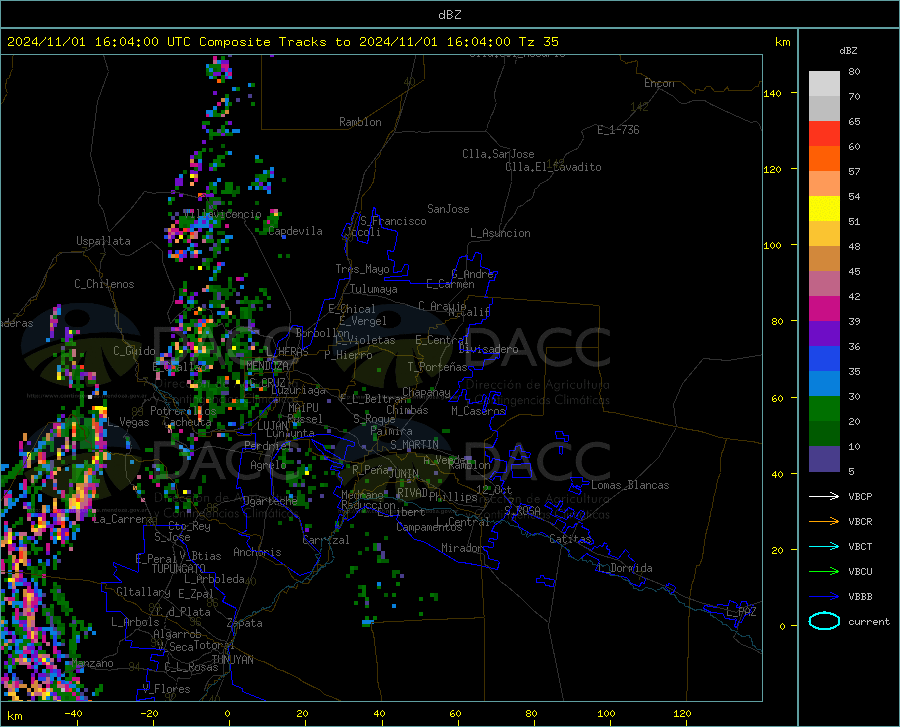Click the 'dBZ' label above the color scale

pyautogui.click(x=848, y=50)
